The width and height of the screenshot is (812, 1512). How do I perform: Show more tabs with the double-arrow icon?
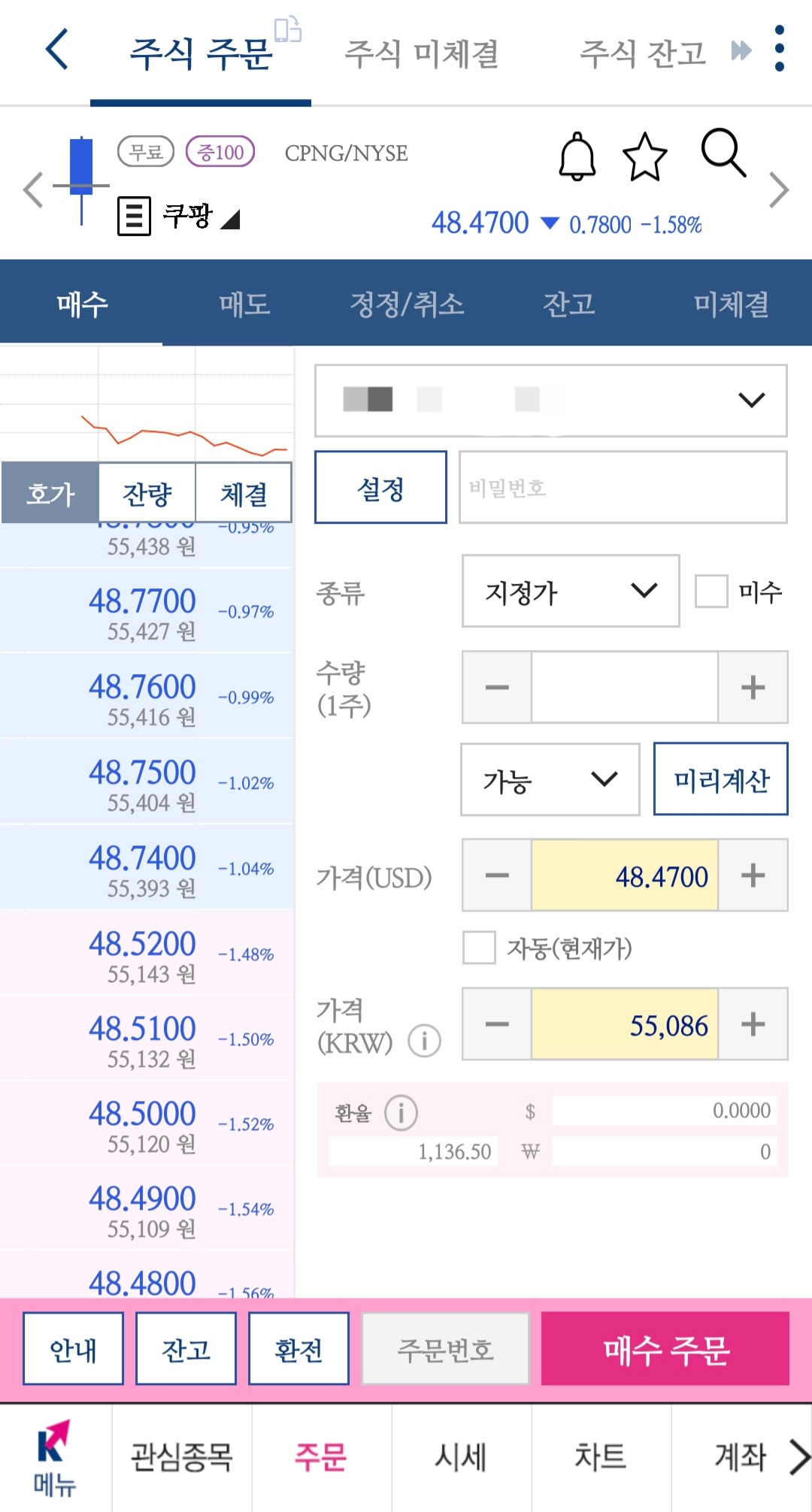coord(741,50)
